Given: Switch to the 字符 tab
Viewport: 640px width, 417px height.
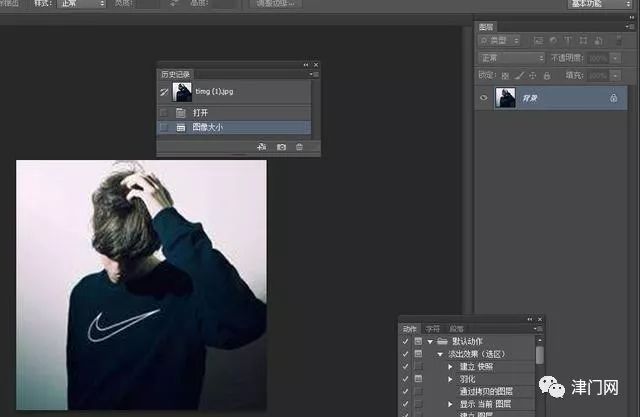Looking at the screenshot, I should pyautogui.click(x=433, y=328).
